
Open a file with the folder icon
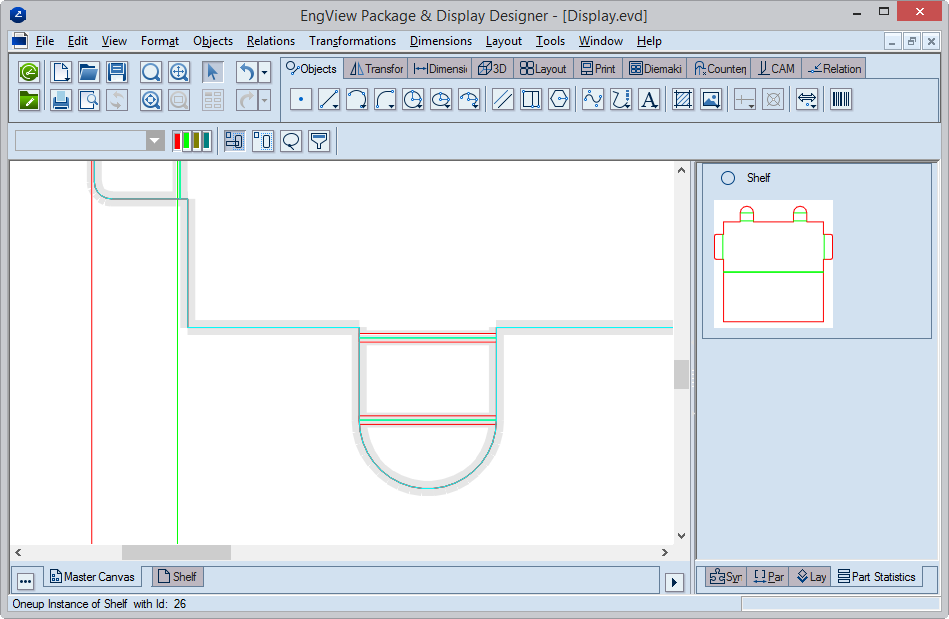point(89,72)
